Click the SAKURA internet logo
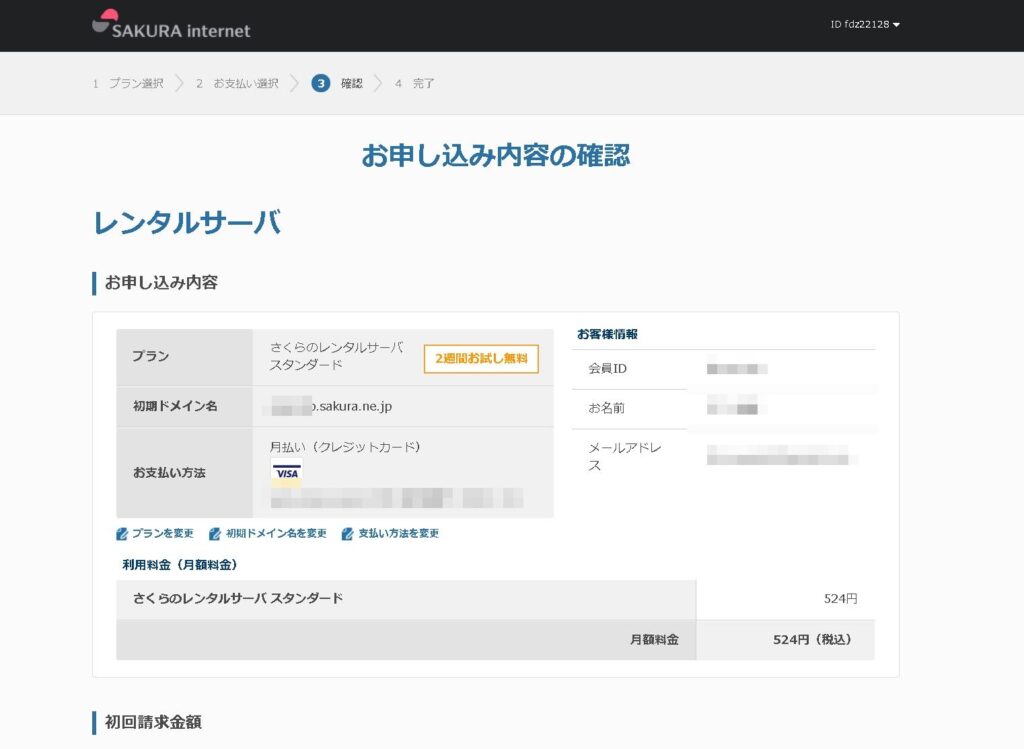The image size is (1024, 749). coord(171,25)
